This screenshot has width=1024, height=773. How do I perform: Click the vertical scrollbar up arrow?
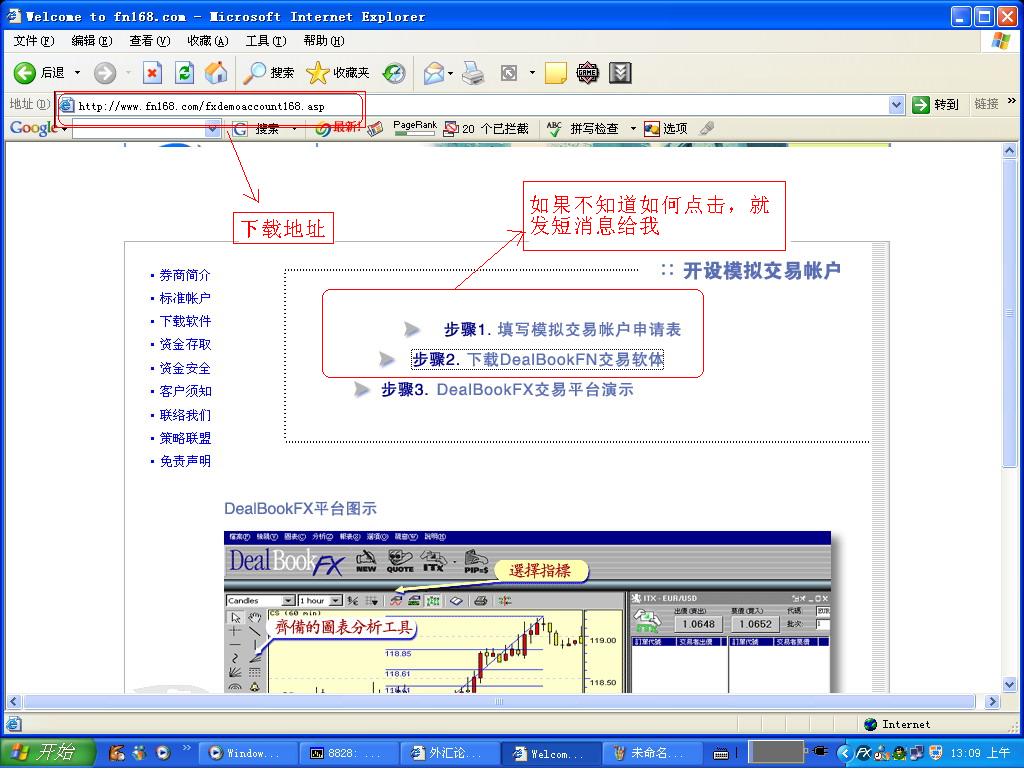pos(1010,151)
